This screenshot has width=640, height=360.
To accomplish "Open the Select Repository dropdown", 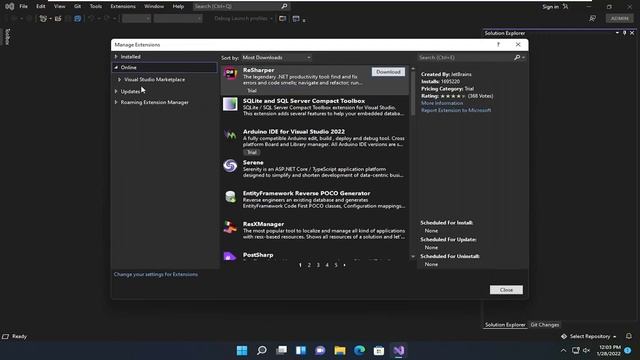I will [589, 336].
